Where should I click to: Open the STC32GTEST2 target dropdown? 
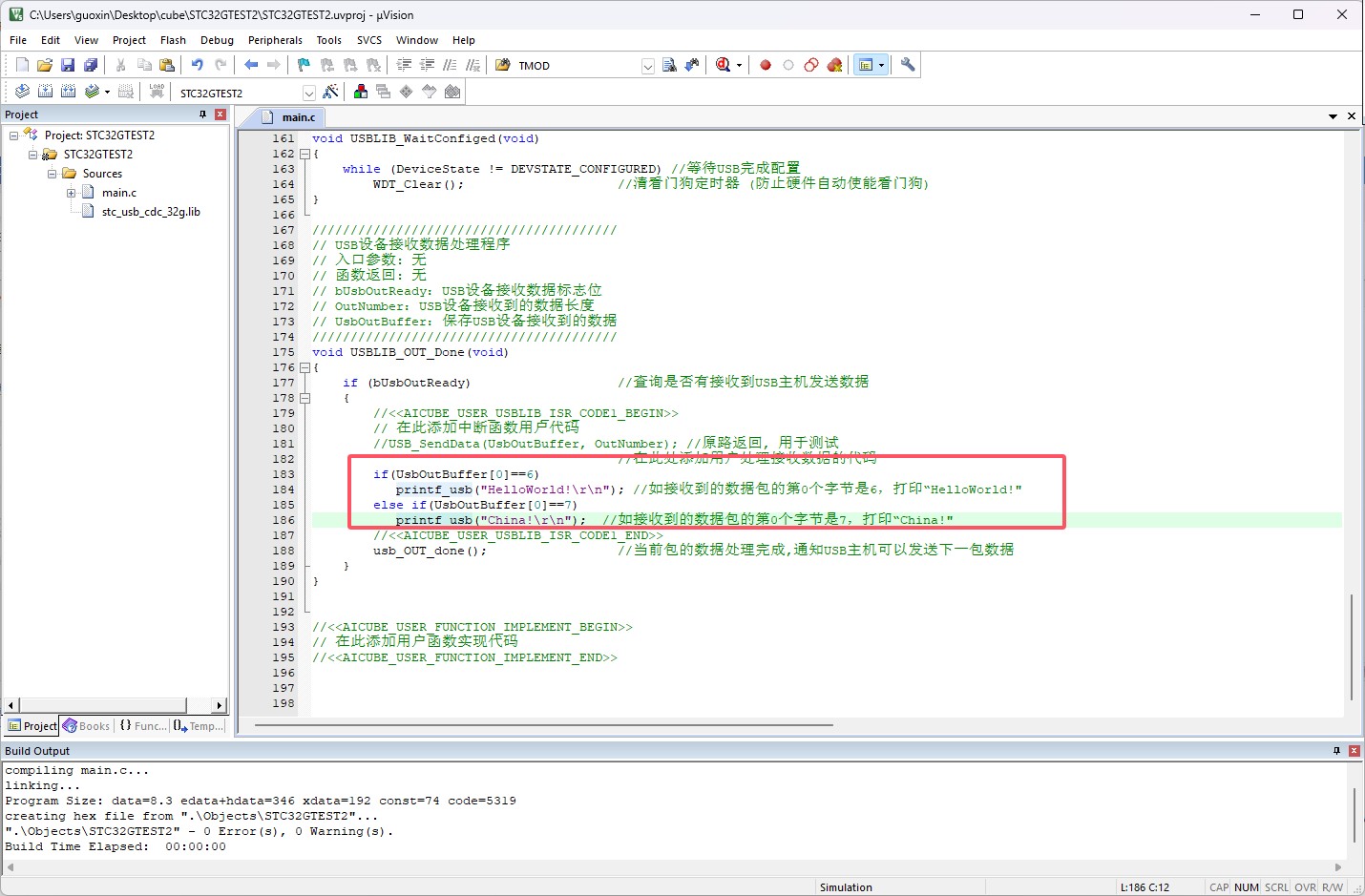[x=308, y=93]
